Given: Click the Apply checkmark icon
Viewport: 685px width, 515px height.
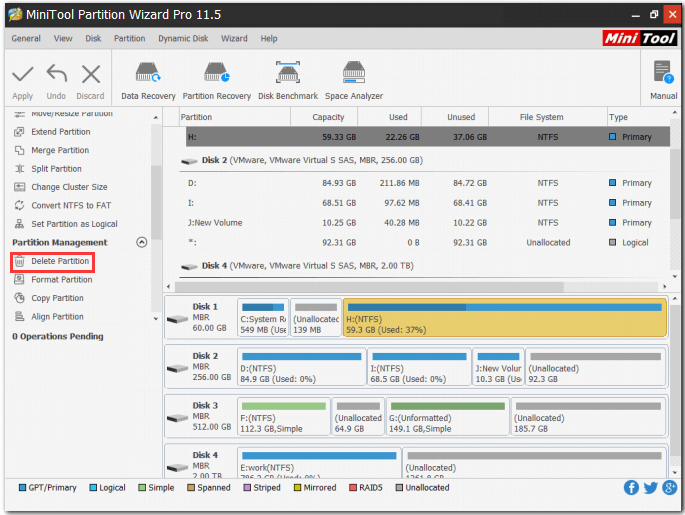Looking at the screenshot, I should [x=23, y=74].
